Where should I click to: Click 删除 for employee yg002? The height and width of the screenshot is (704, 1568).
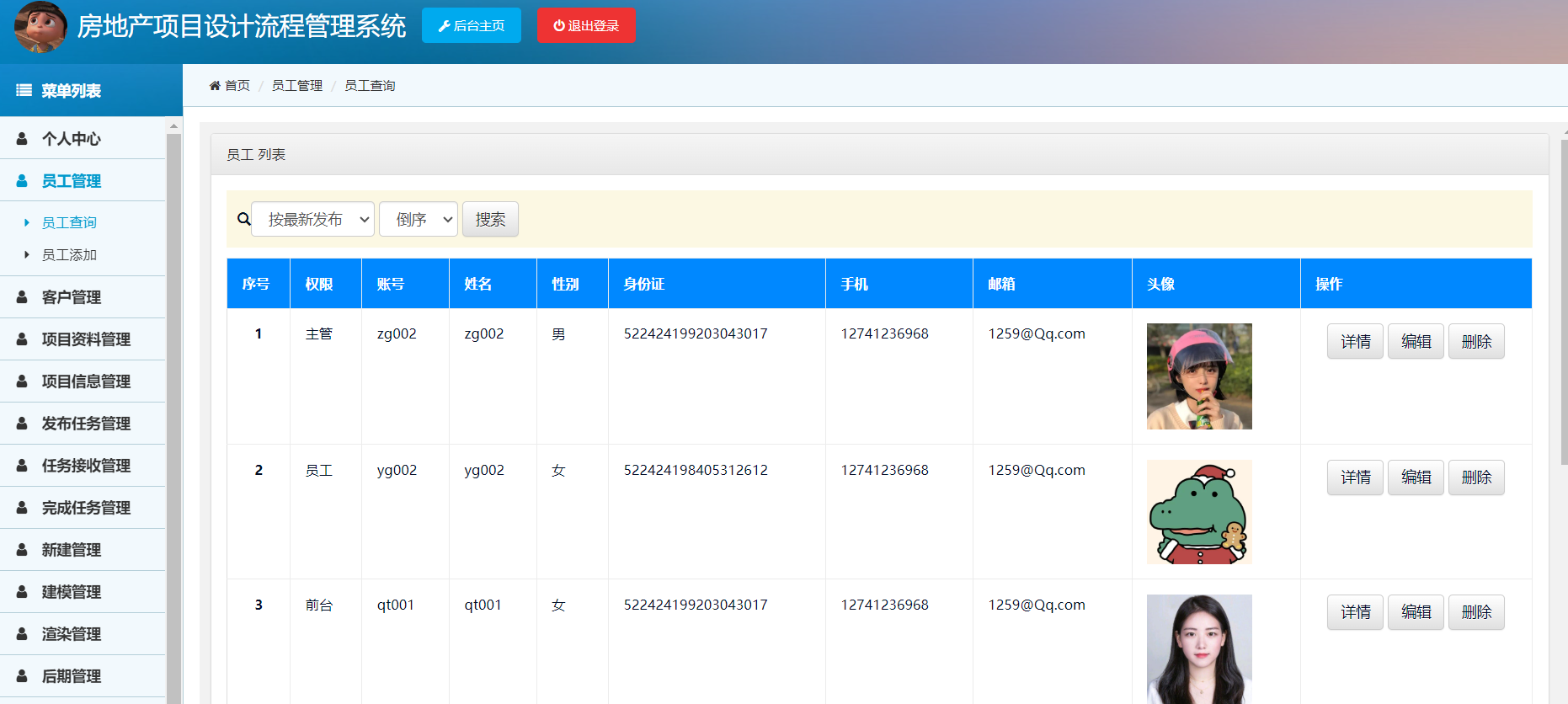tap(1476, 477)
